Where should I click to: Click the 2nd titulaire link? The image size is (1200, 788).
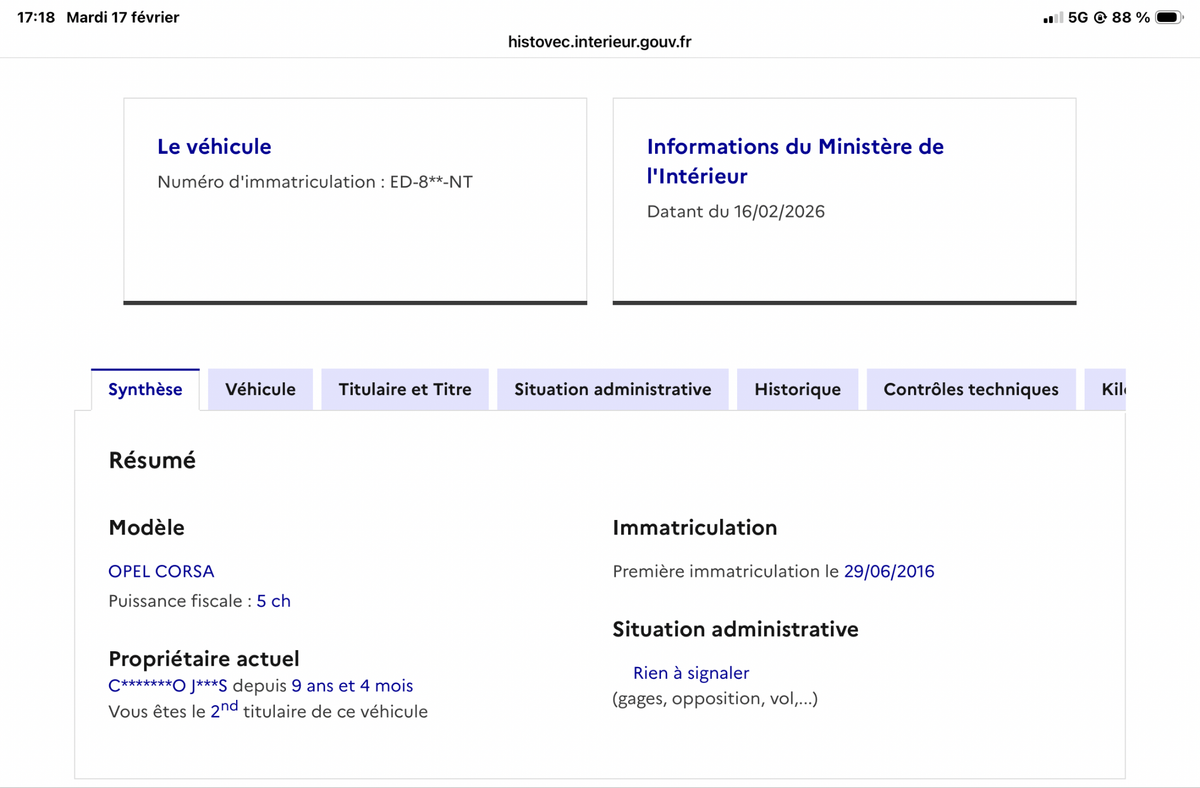(220, 711)
